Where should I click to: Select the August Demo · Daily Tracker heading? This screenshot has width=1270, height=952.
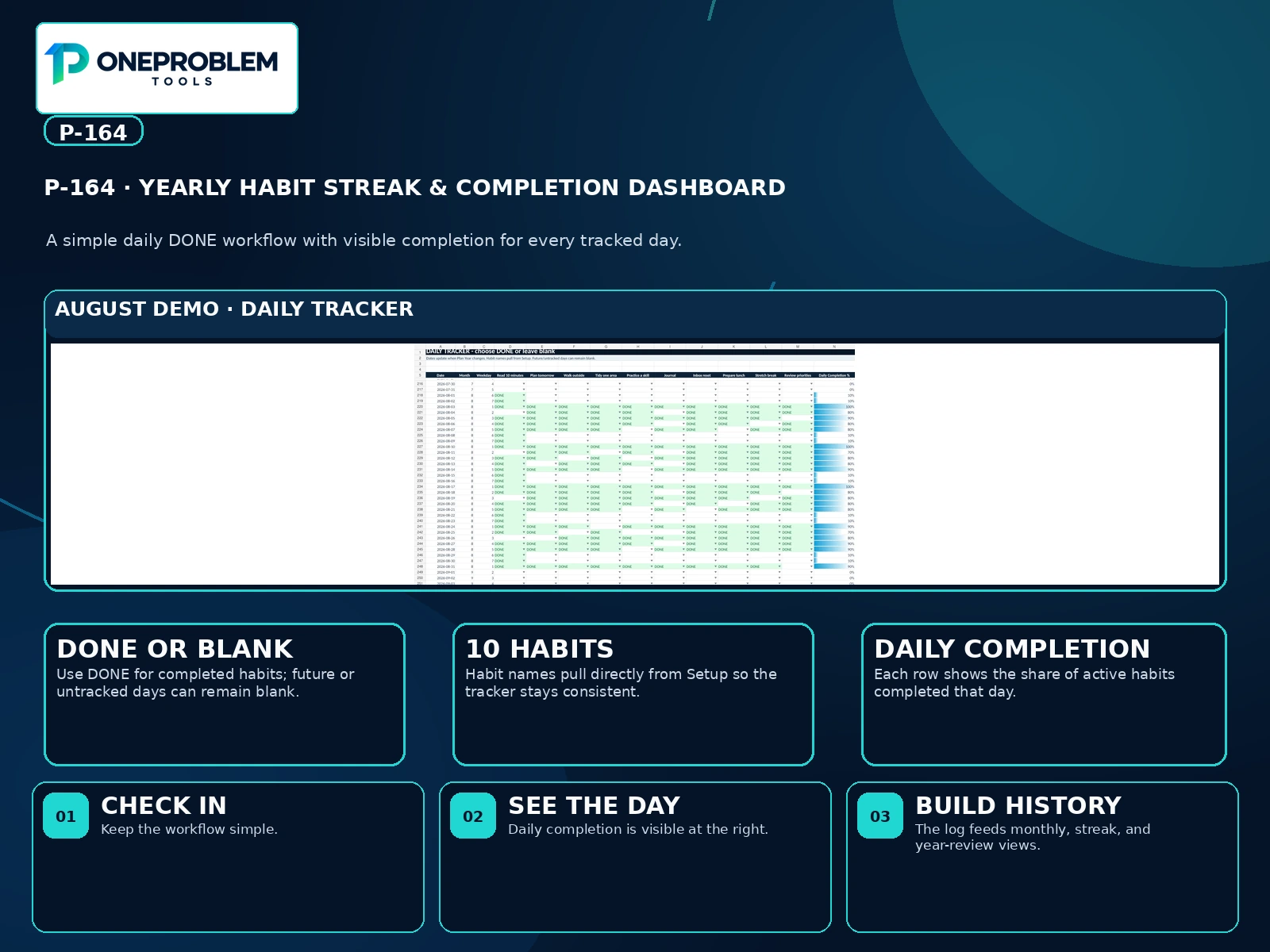coord(234,309)
